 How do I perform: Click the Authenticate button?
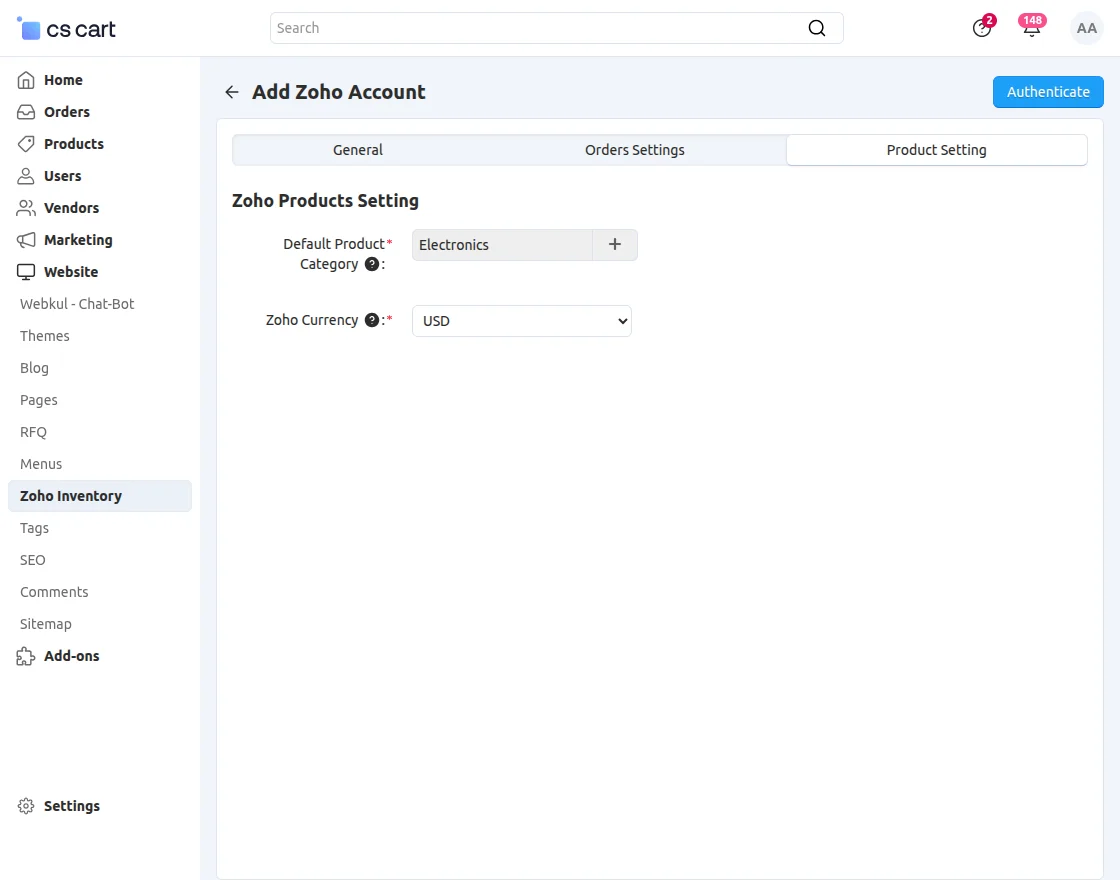pyautogui.click(x=1048, y=92)
